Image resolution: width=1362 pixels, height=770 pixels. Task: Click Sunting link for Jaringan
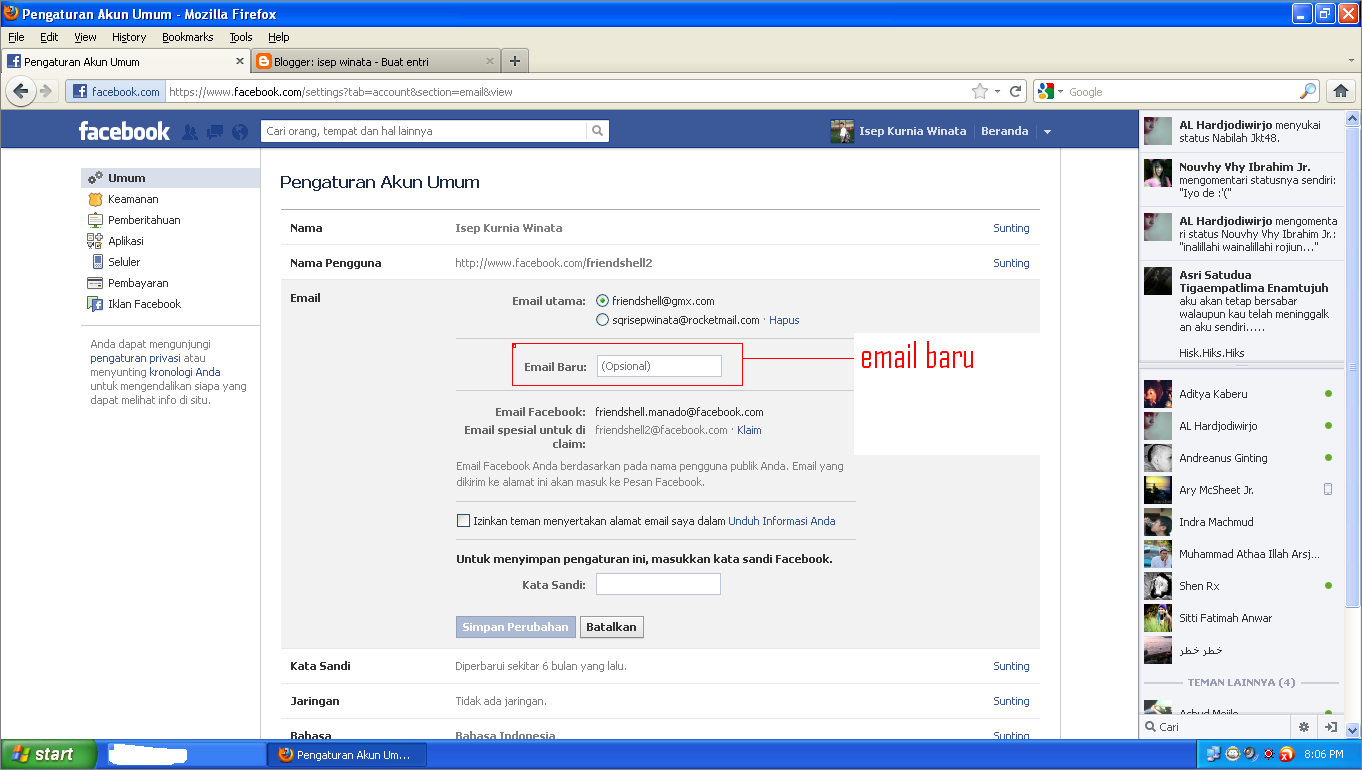pos(1011,701)
